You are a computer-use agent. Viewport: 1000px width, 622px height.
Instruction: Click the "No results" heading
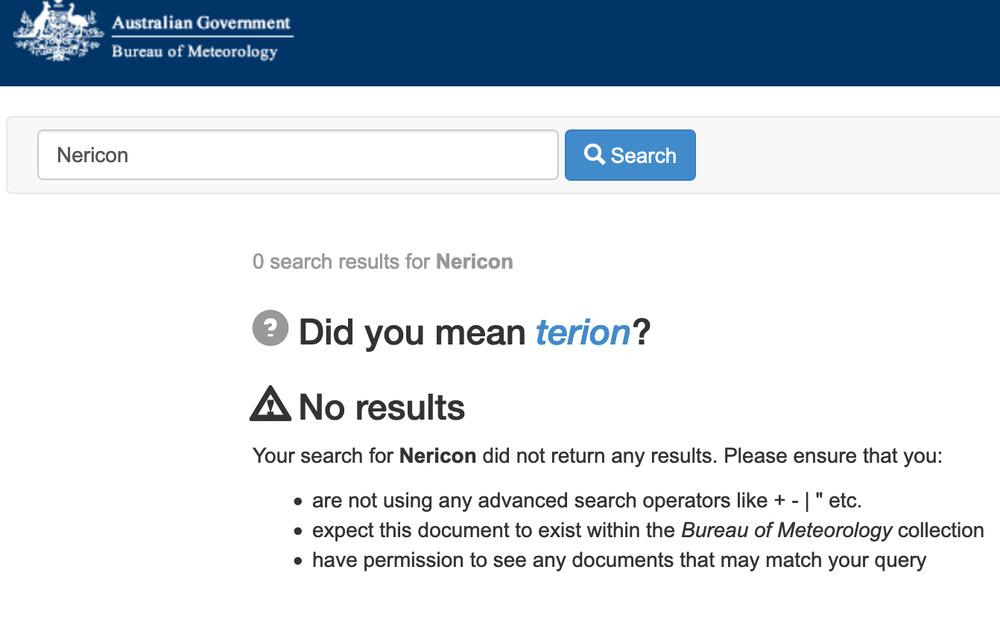tap(381, 407)
